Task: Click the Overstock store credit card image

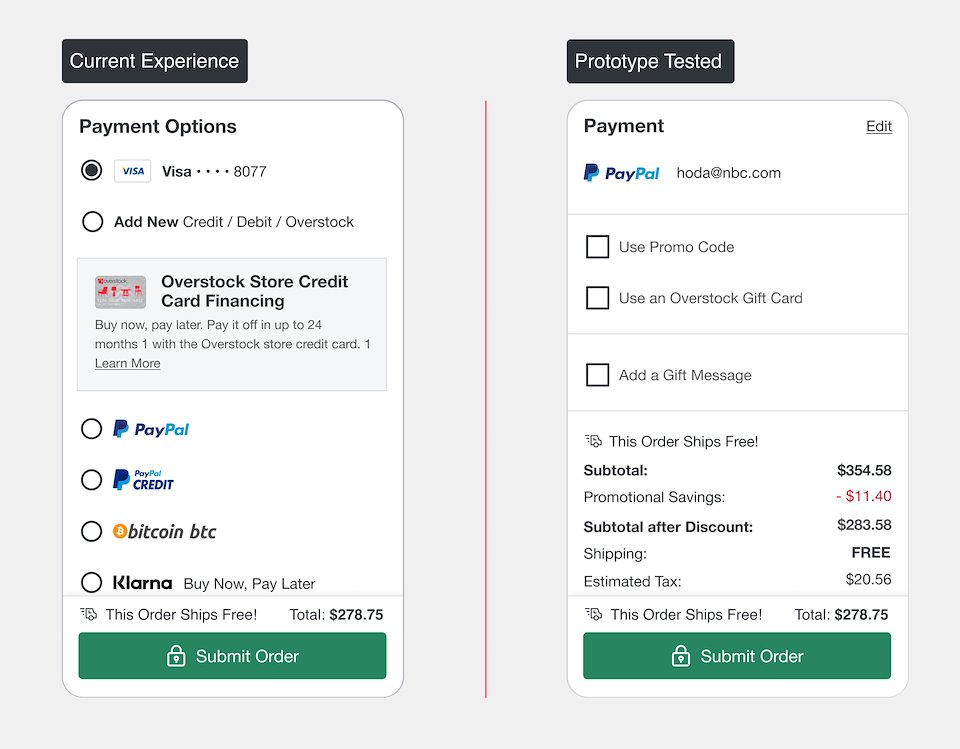Action: click(x=121, y=292)
